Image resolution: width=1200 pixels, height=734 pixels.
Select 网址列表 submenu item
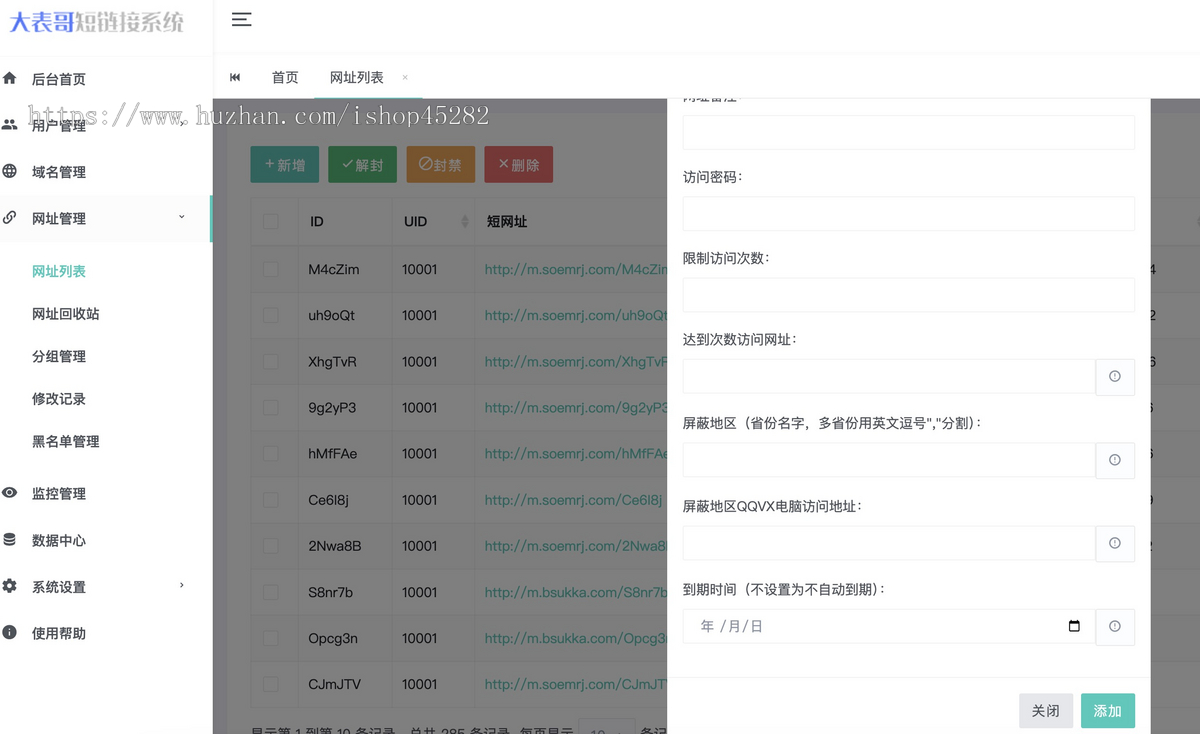[58, 271]
